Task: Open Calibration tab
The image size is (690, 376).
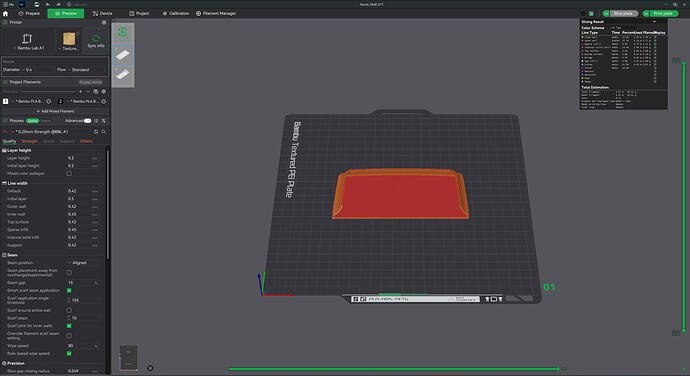Action: [176, 14]
